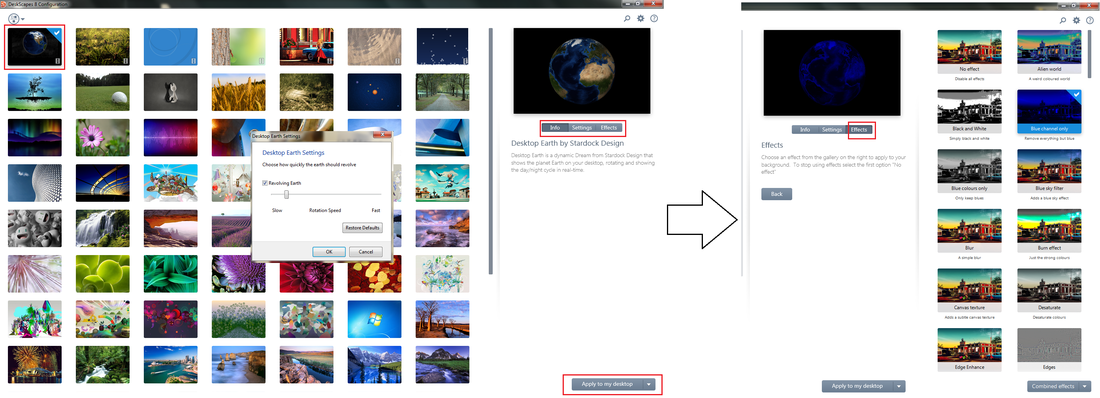Expand Apply to my desktop dropdown arrow

pyautogui.click(x=650, y=385)
